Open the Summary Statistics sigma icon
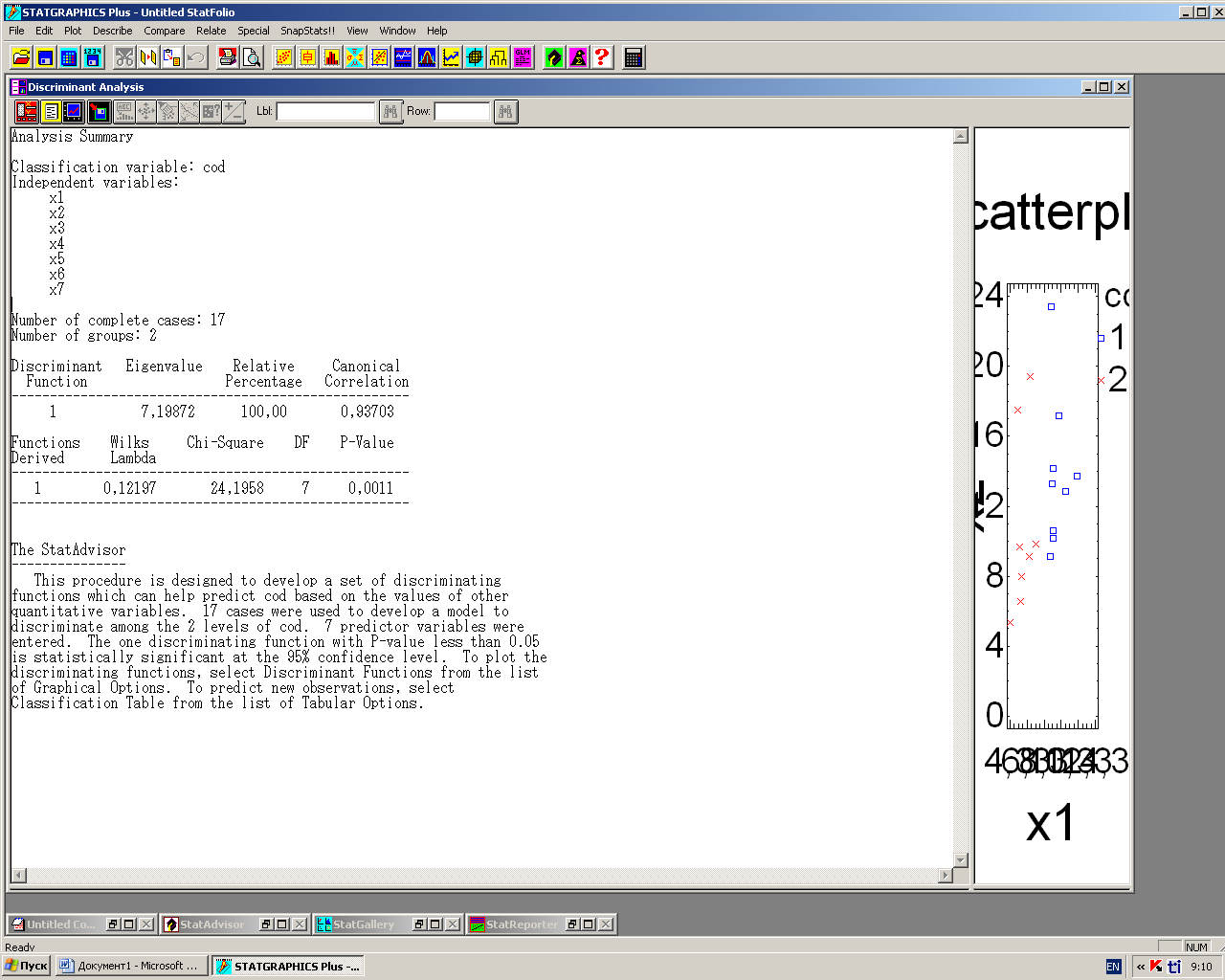 tap(355, 57)
